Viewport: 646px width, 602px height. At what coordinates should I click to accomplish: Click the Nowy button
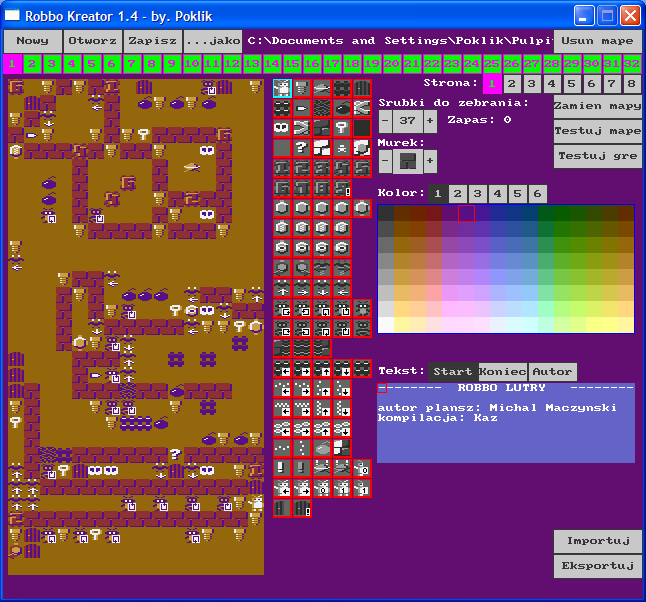tap(33, 41)
